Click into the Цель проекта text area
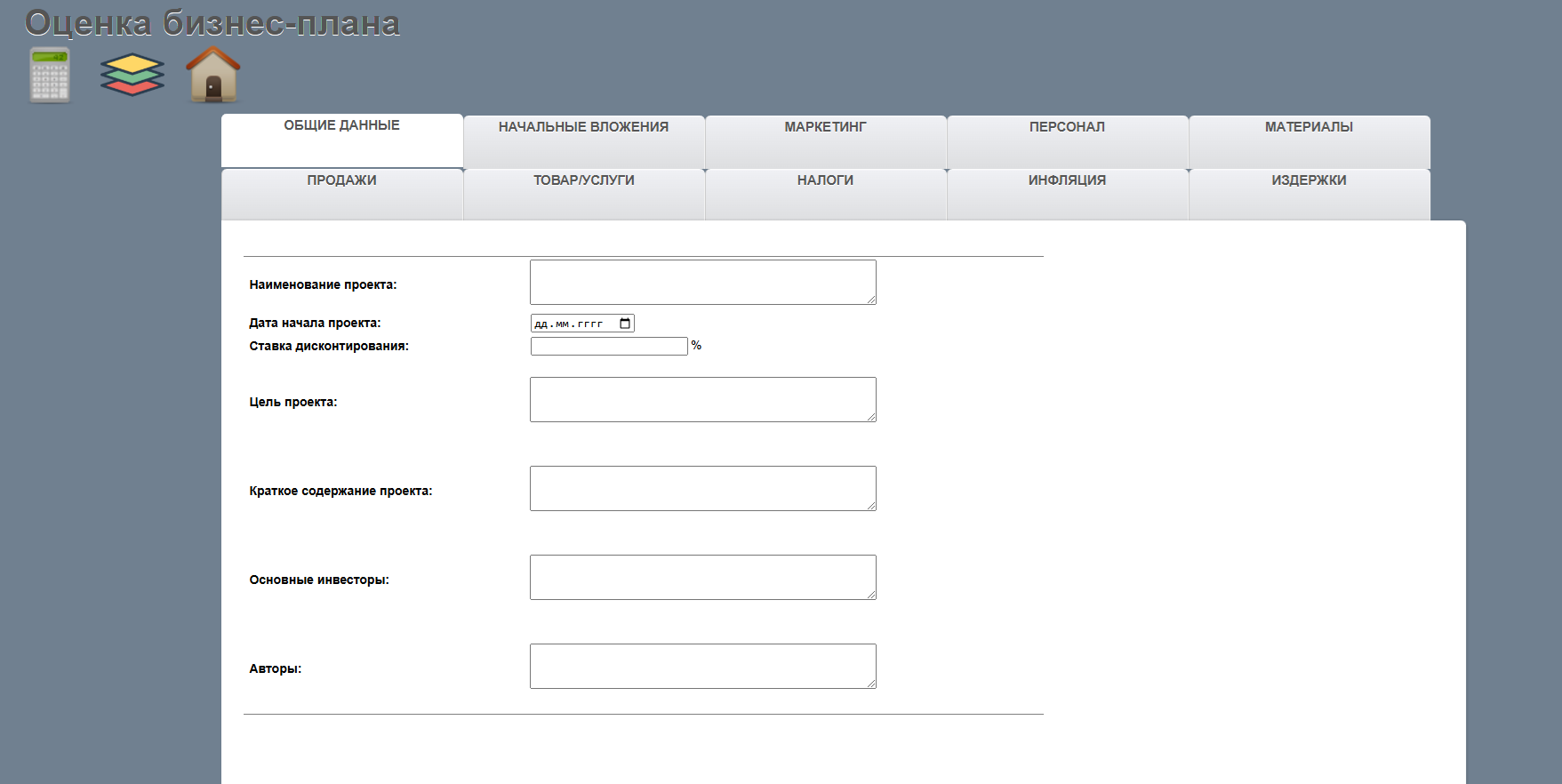 [702, 399]
